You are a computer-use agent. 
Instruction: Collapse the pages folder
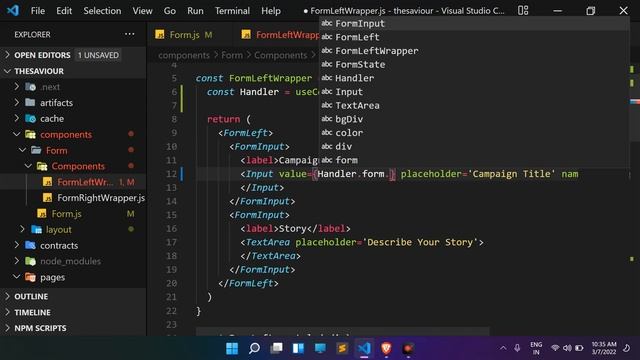coord(17,277)
